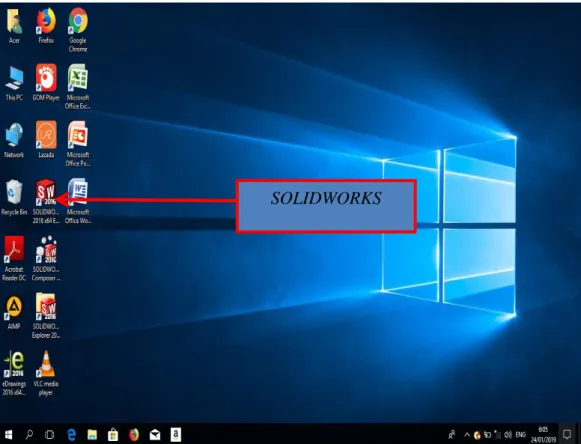Select the VLC media player shortcut
Screen dimensions: 581x444
tap(46, 374)
